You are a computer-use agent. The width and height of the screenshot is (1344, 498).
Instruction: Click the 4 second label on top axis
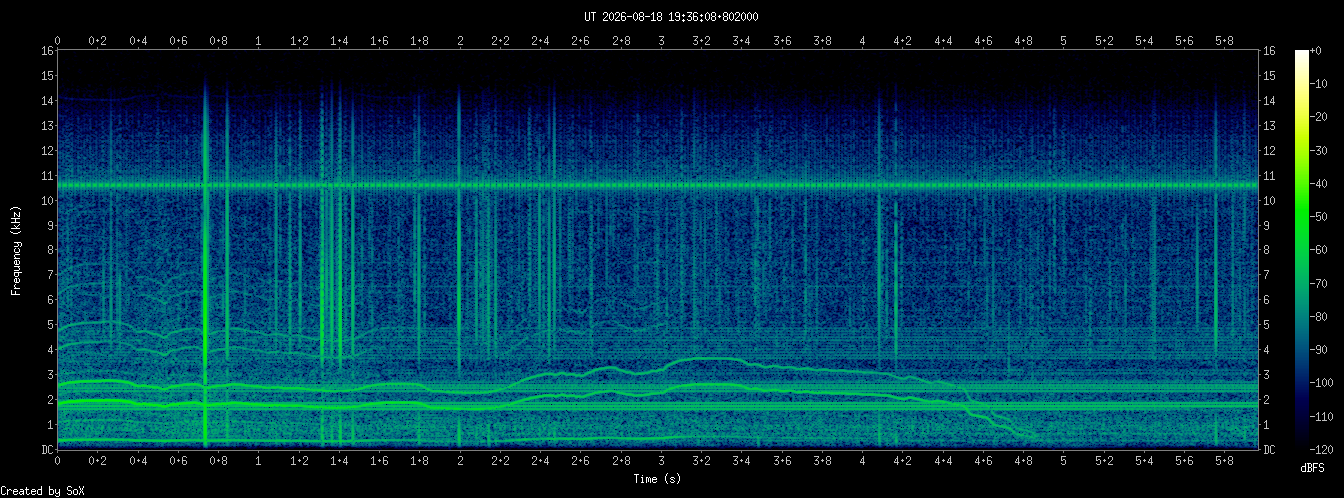(x=862, y=41)
